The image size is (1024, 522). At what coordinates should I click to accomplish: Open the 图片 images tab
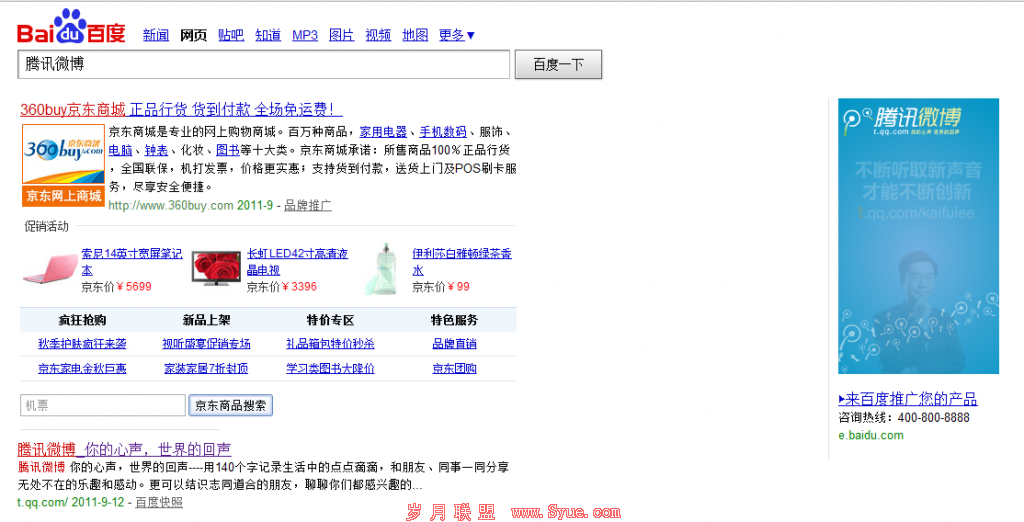[342, 35]
